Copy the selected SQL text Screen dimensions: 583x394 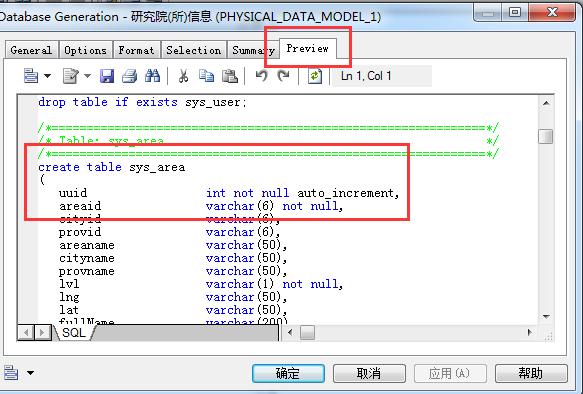click(206, 76)
